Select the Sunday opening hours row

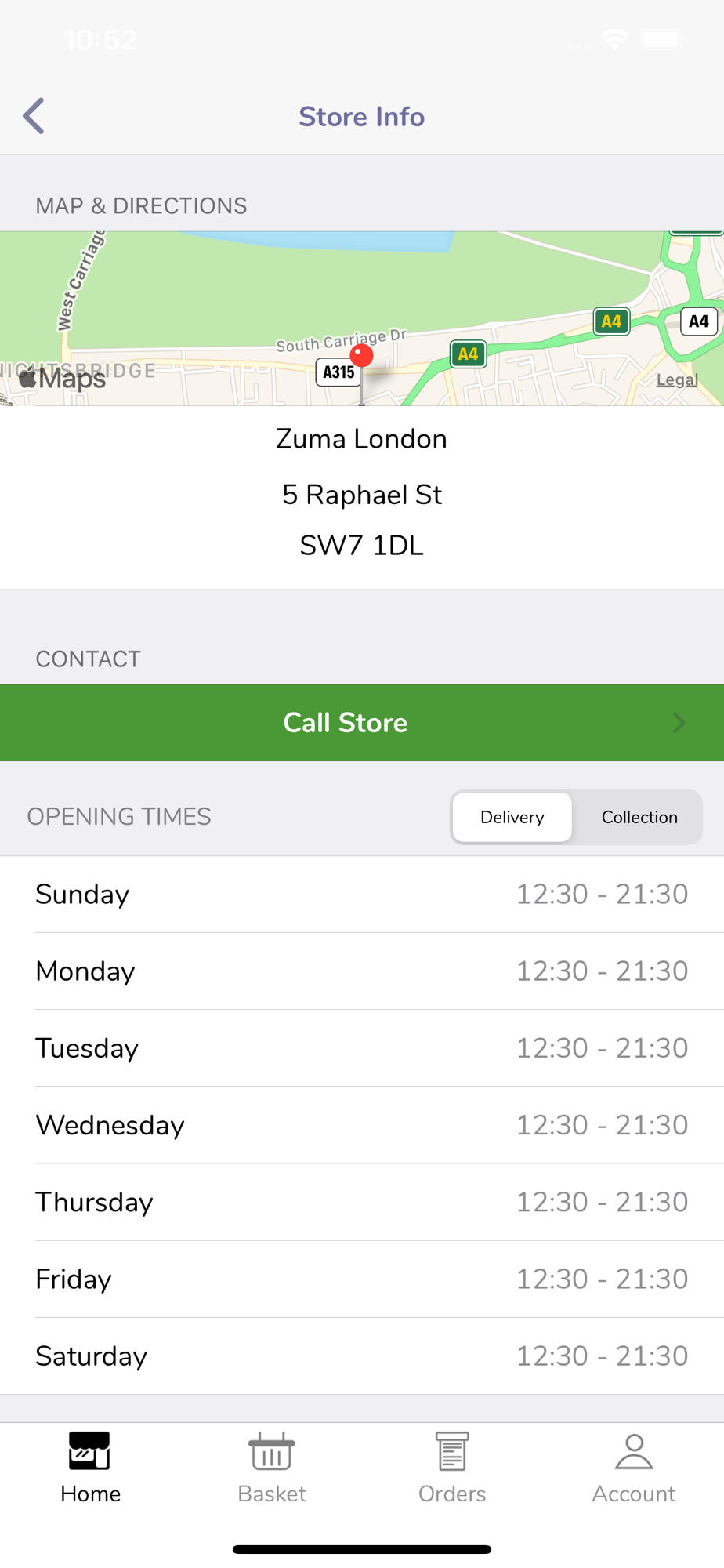pos(362,895)
